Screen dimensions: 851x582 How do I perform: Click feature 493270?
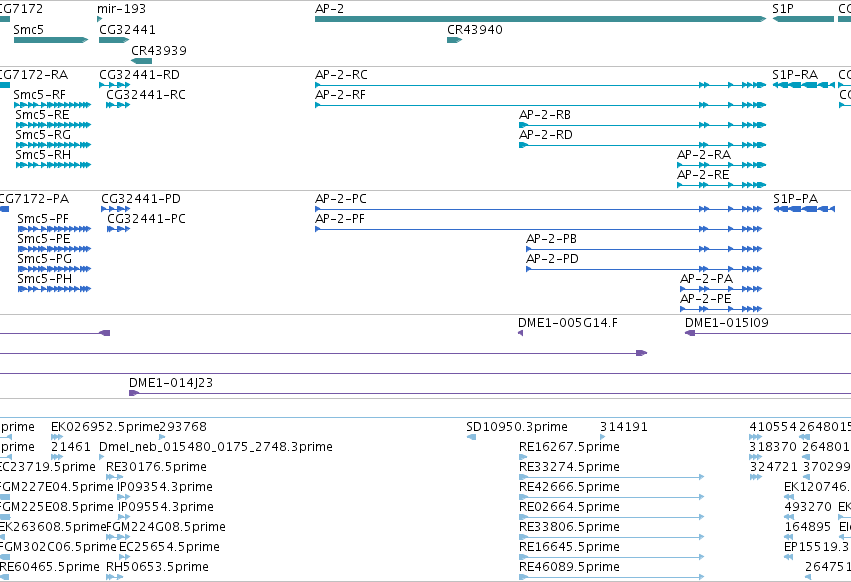point(808,507)
